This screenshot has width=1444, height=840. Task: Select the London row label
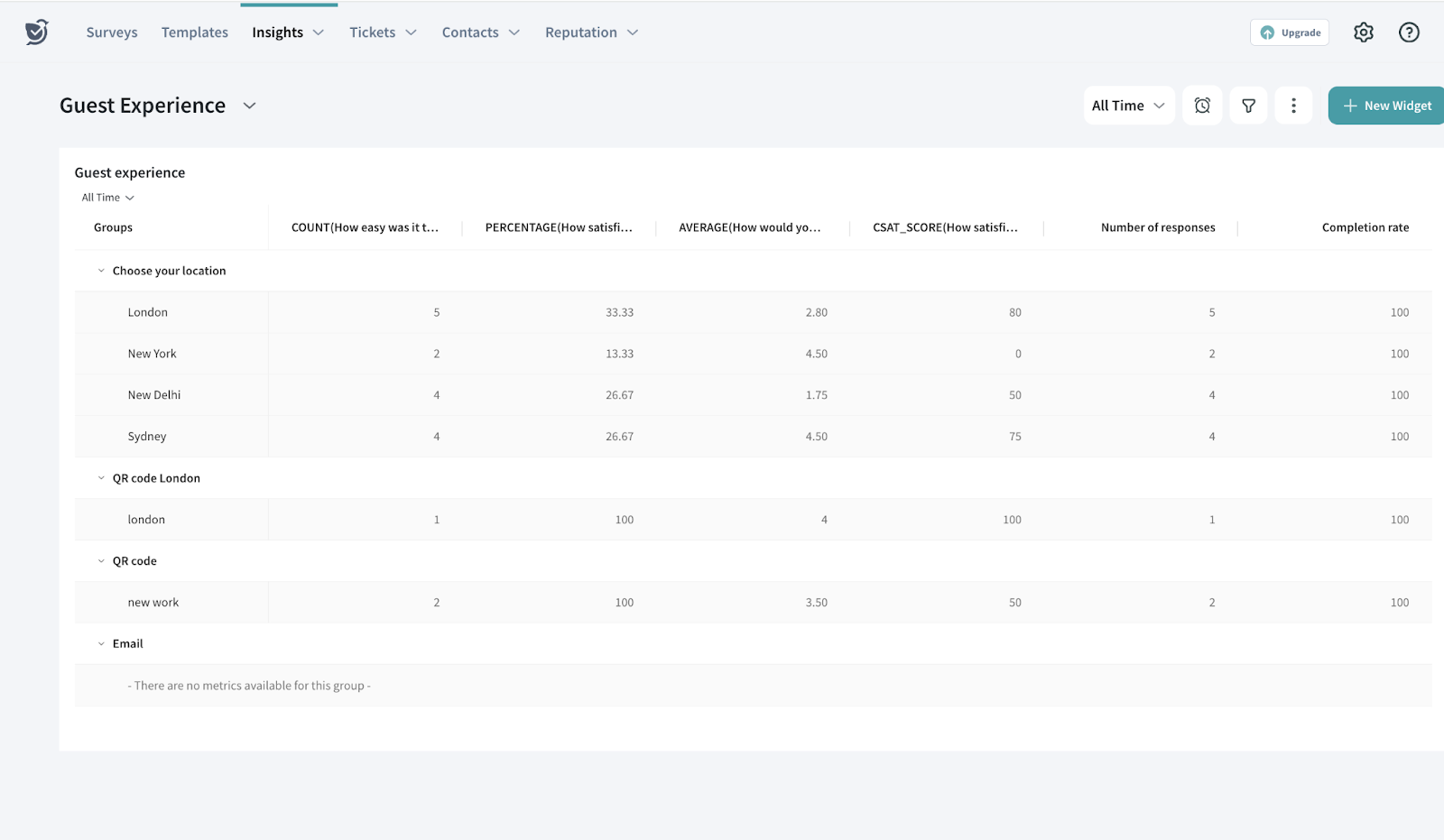147,312
